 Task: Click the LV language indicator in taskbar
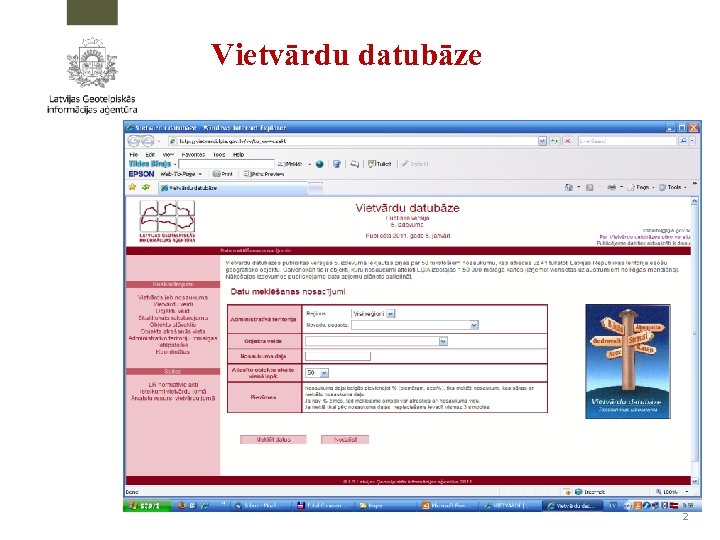pyautogui.click(x=613, y=506)
